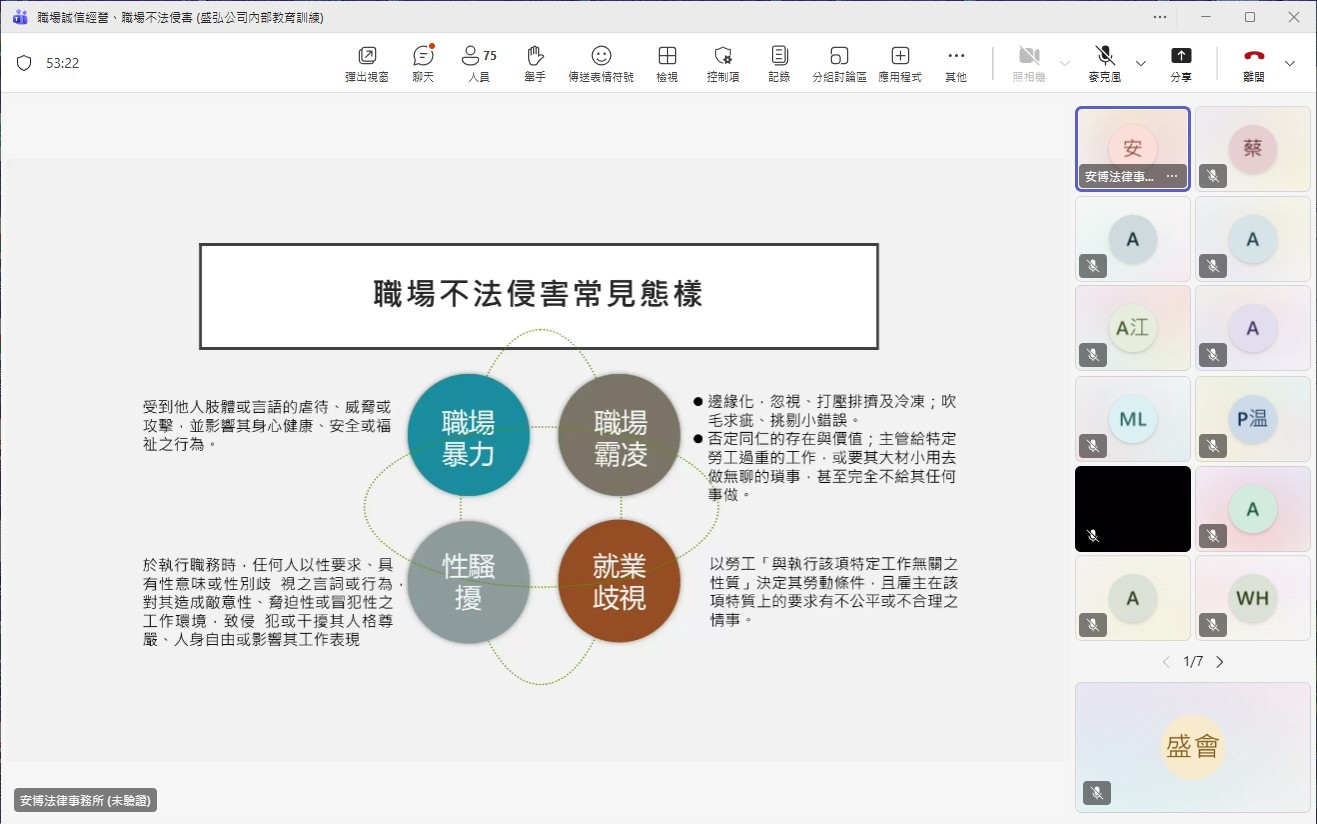Start sharing screen with 分享

tap(1181, 63)
